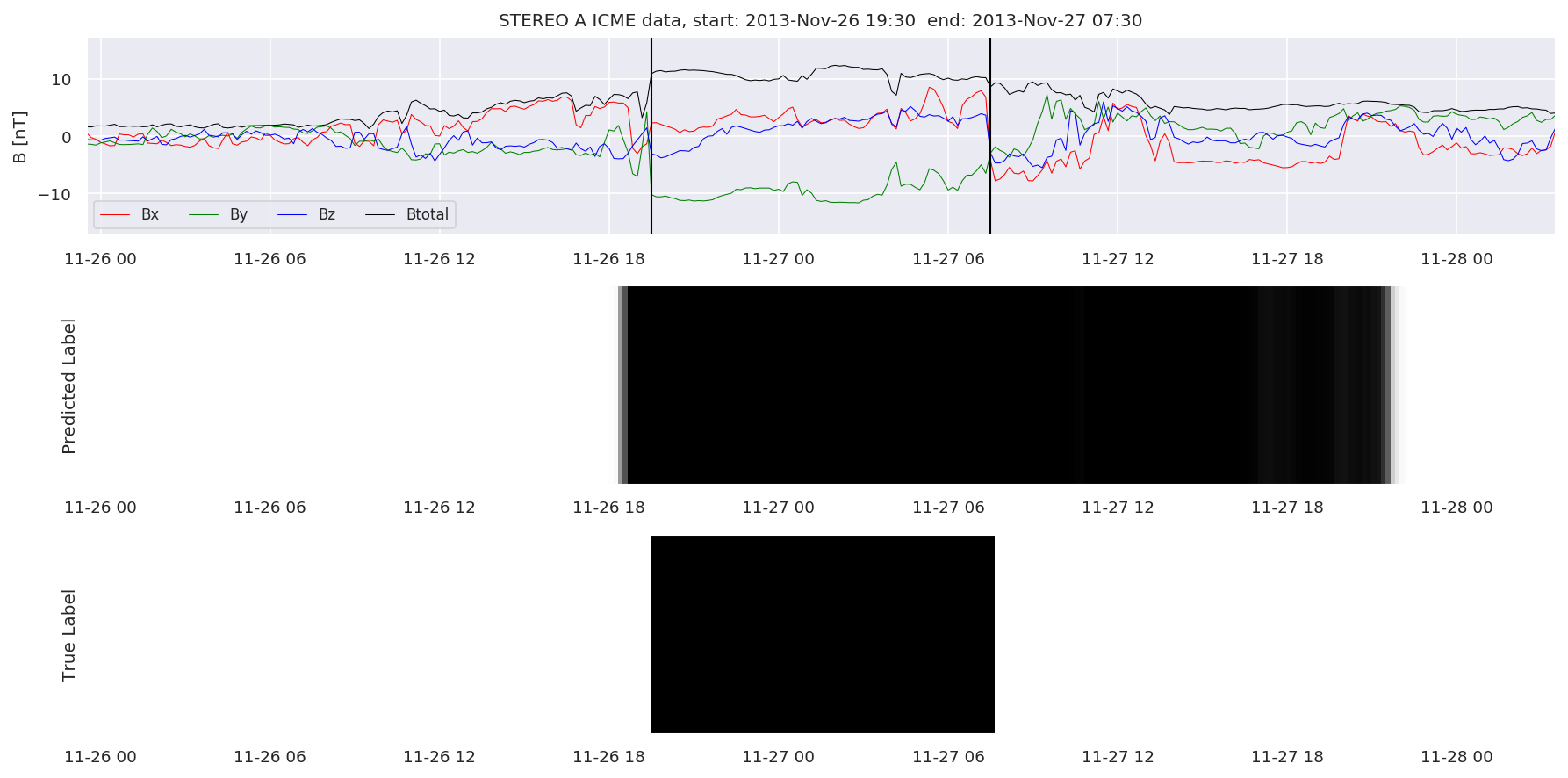1568x778 pixels.
Task: Click True Label plot tick 11-26 18
Action: [x=608, y=757]
